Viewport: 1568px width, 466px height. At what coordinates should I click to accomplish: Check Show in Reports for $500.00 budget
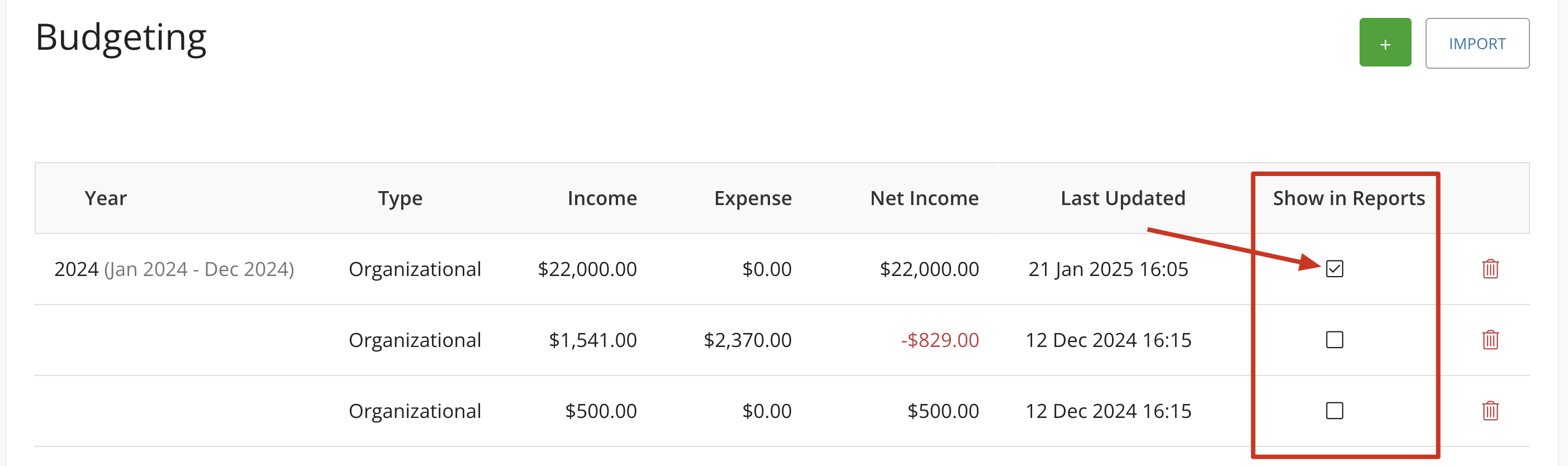click(1334, 411)
